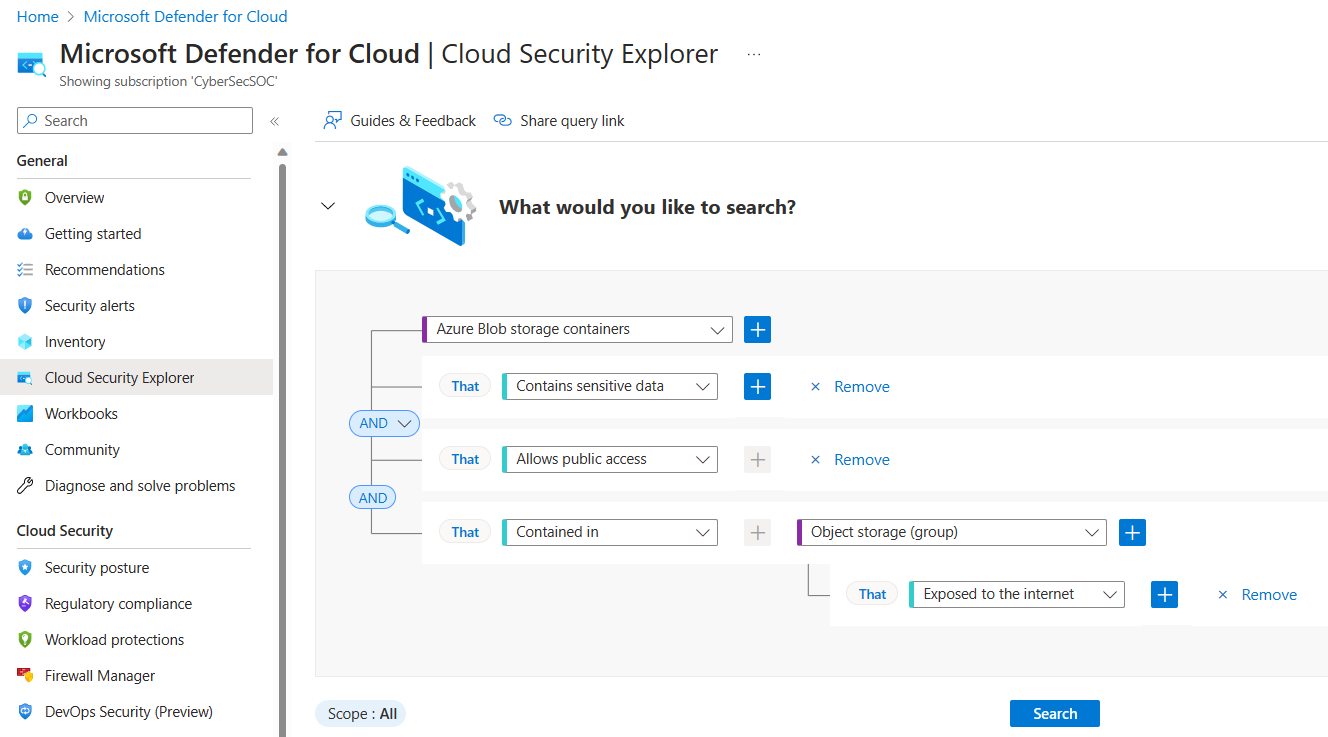The height and width of the screenshot is (737, 1328).
Task: Collapse the sidebar with double chevron
Action: point(274,121)
